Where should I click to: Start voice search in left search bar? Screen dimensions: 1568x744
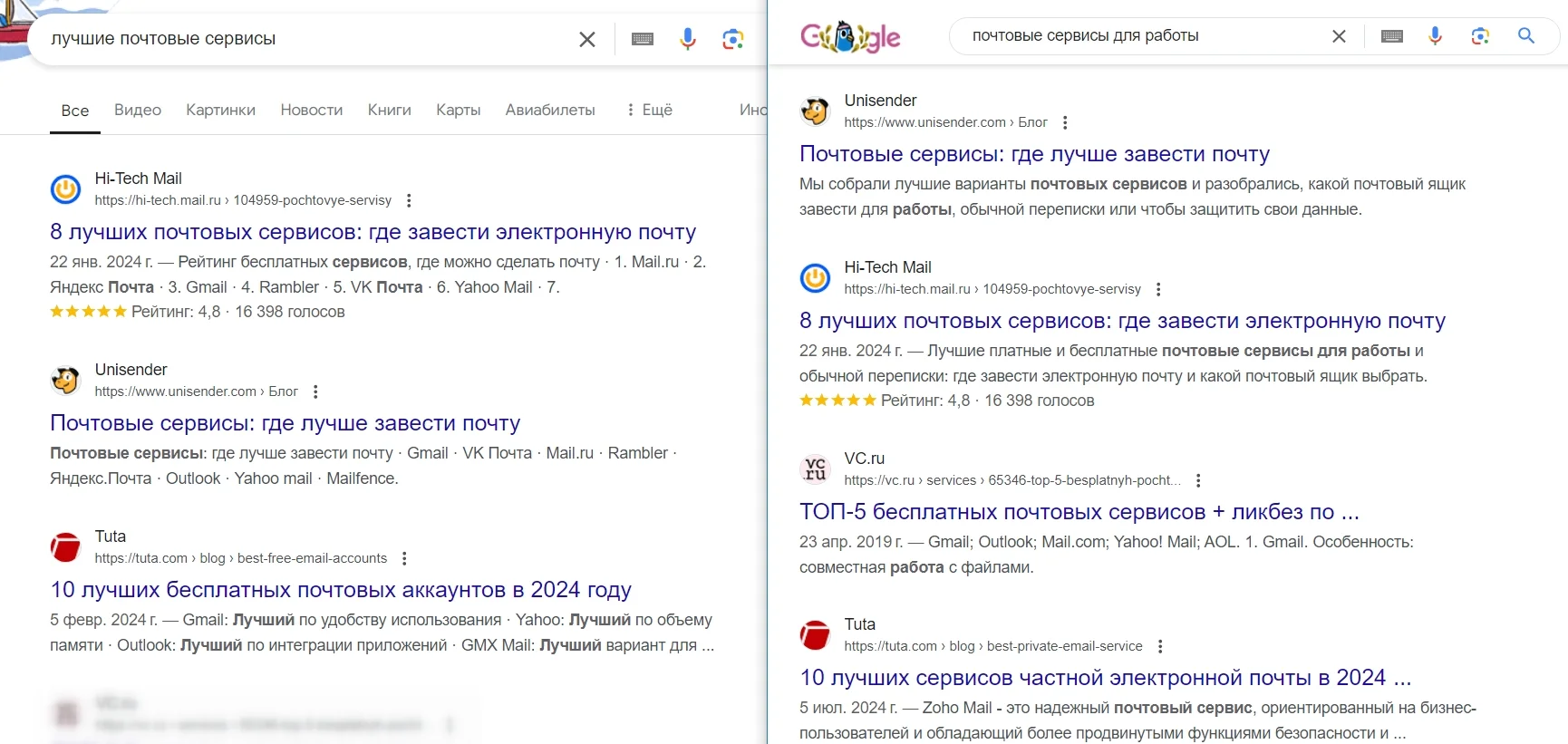click(688, 39)
